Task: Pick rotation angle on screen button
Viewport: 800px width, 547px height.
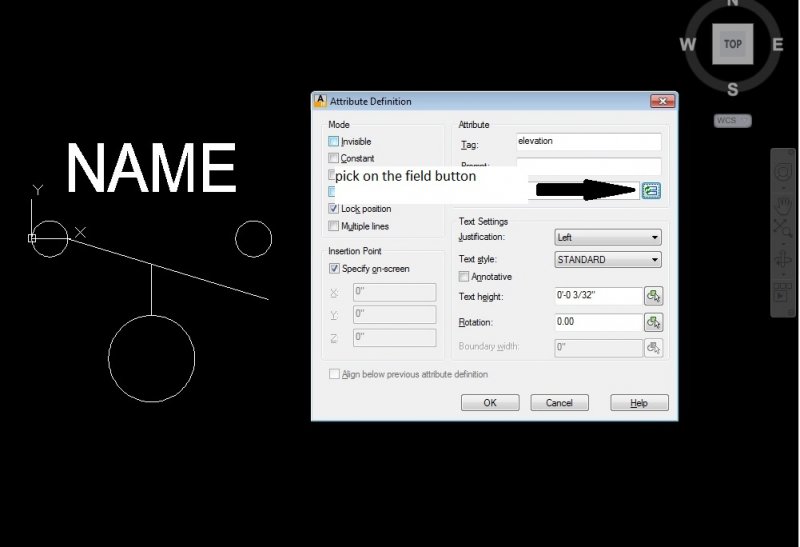Action: coord(654,322)
